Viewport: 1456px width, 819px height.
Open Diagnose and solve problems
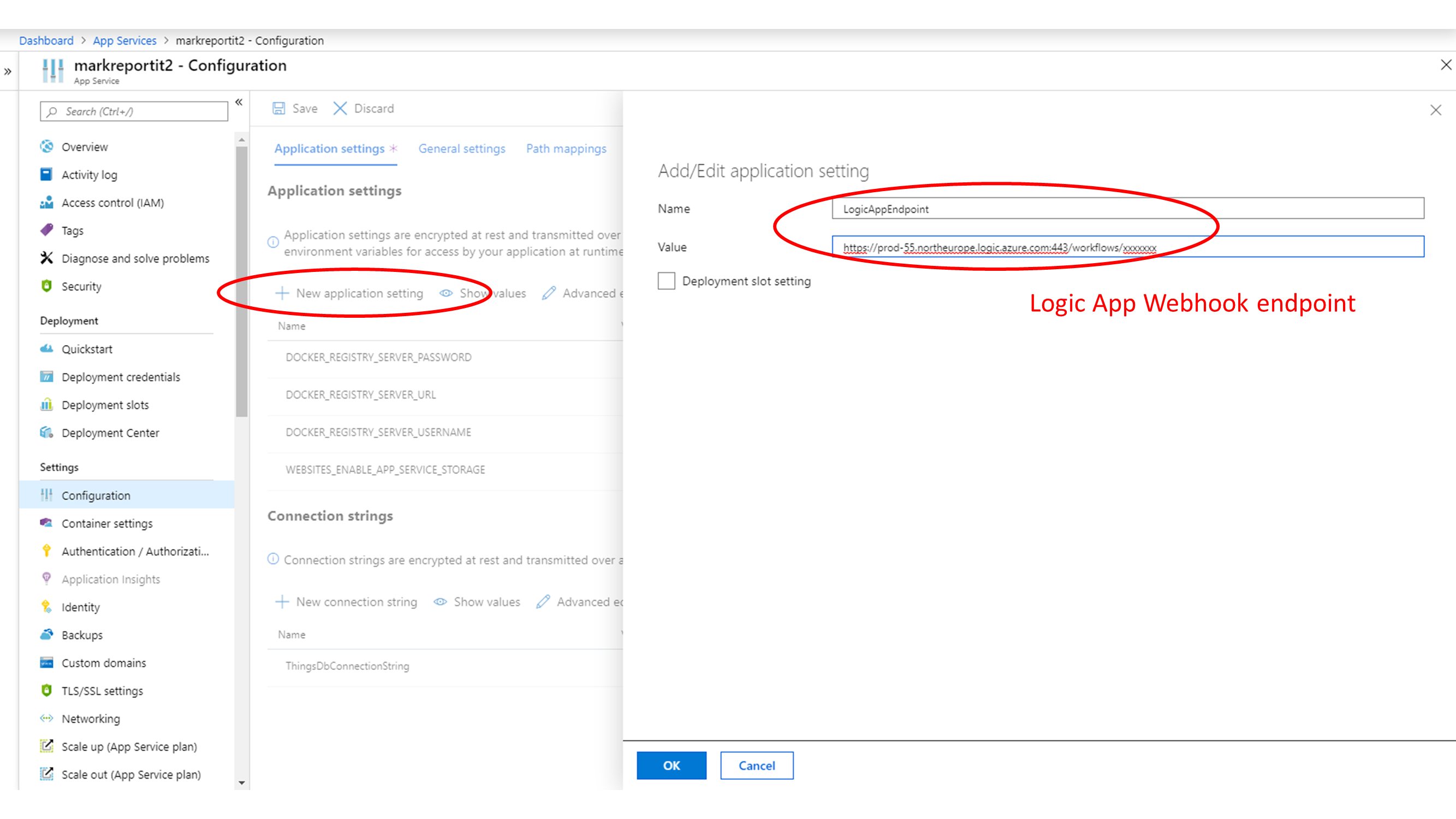click(x=135, y=258)
